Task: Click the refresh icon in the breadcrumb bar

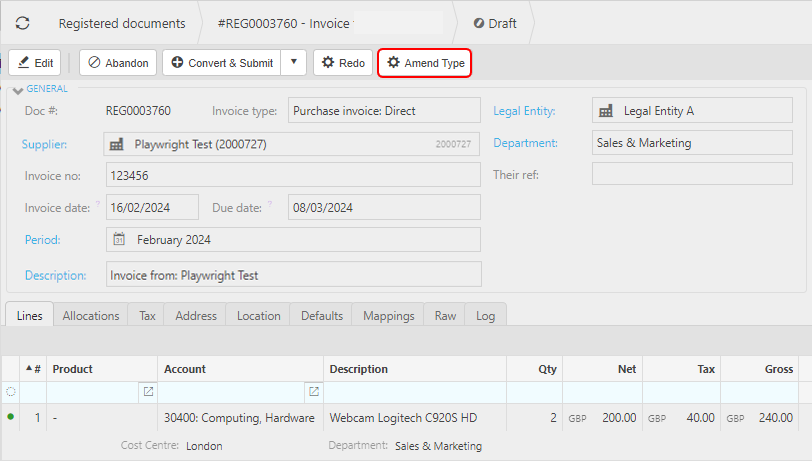Action: click(22, 23)
